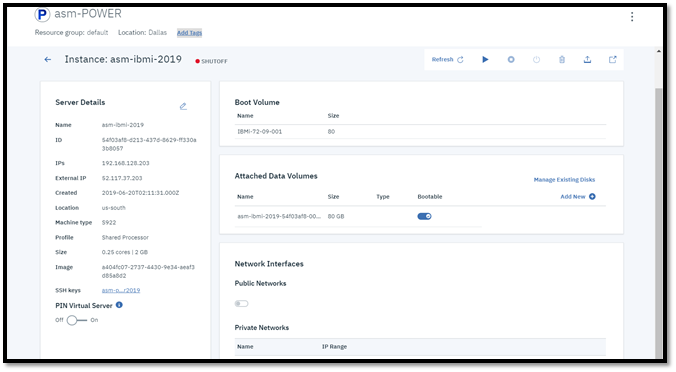This screenshot has height=372, width=676.
Task: Click the greyed-out power restart icon
Action: click(x=536, y=59)
